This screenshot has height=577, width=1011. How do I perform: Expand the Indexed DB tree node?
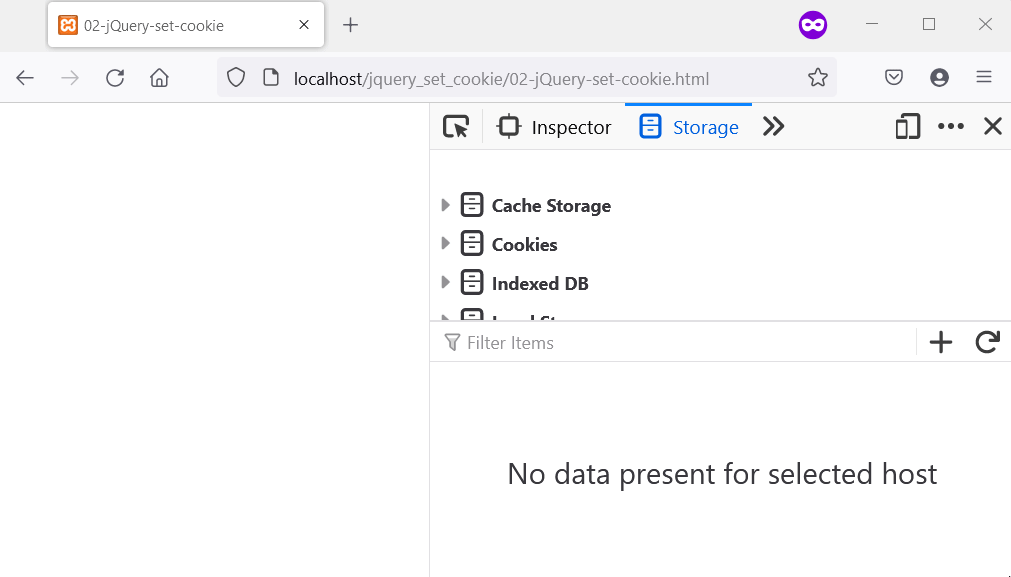click(x=446, y=283)
